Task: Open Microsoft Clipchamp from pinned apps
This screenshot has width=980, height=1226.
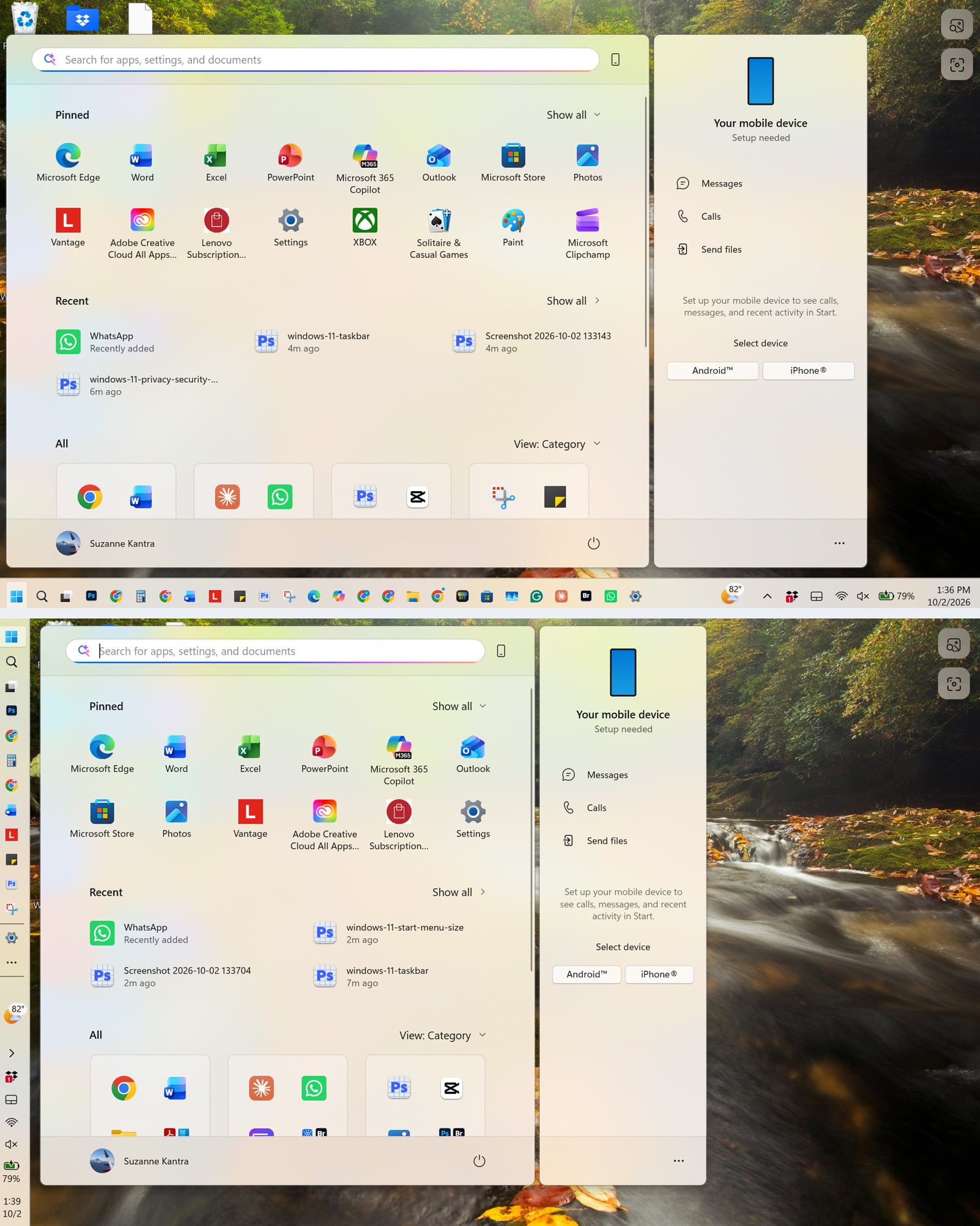Action: coord(587,233)
